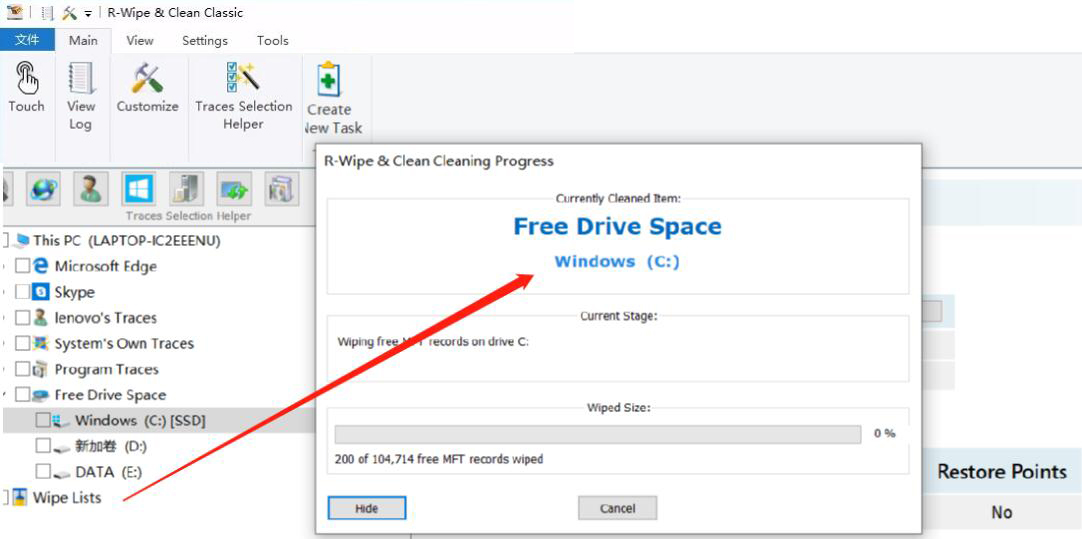Click Cancel in the cleaning progress dialog

617,509
